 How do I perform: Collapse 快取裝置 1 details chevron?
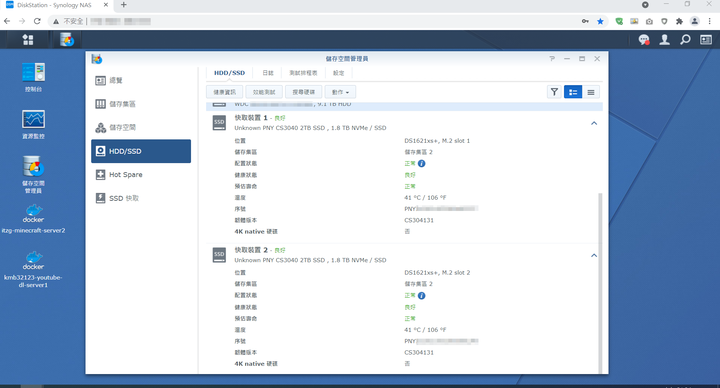pos(594,123)
